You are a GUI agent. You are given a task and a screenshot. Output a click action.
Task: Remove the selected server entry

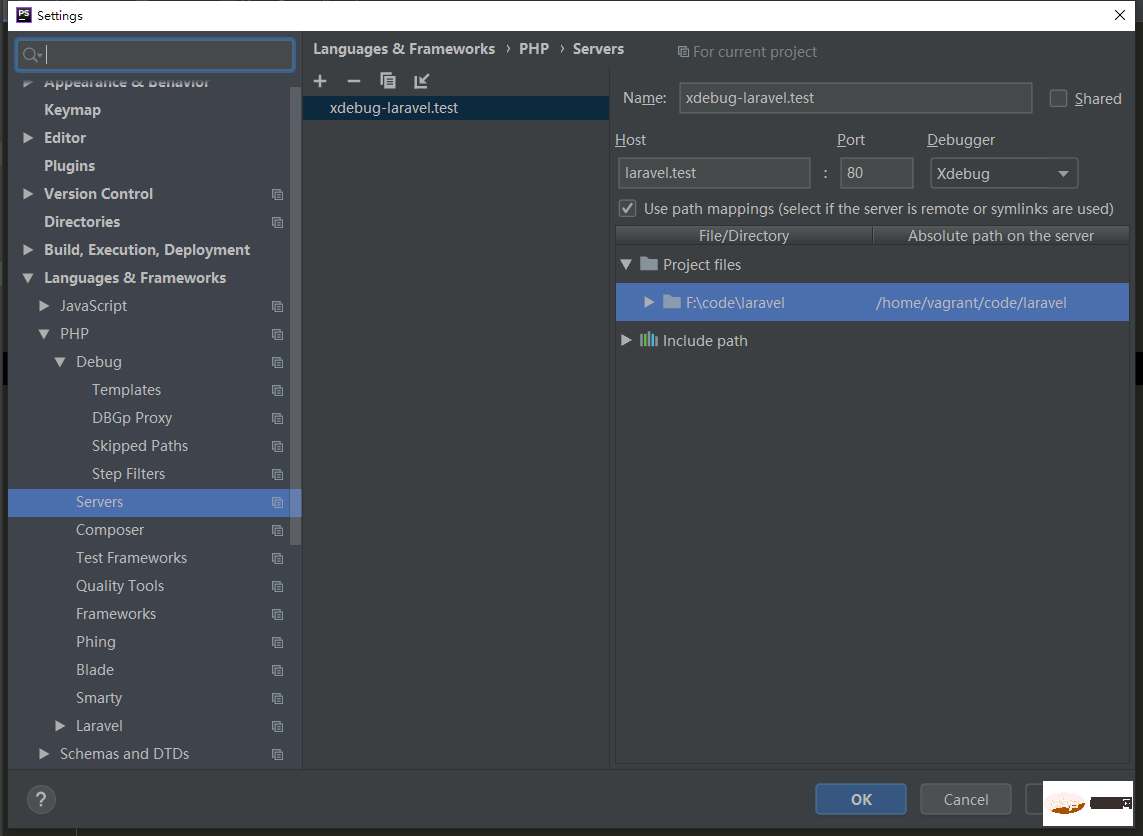tap(354, 81)
